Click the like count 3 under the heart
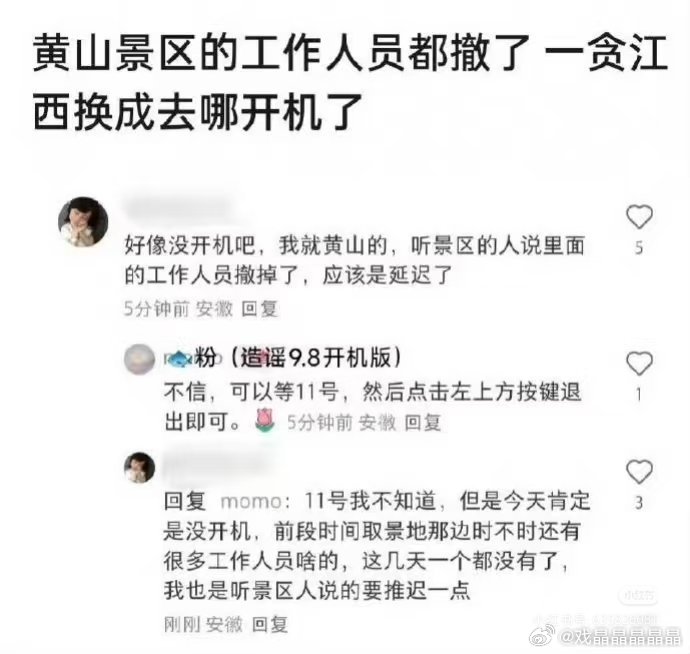 (639, 503)
